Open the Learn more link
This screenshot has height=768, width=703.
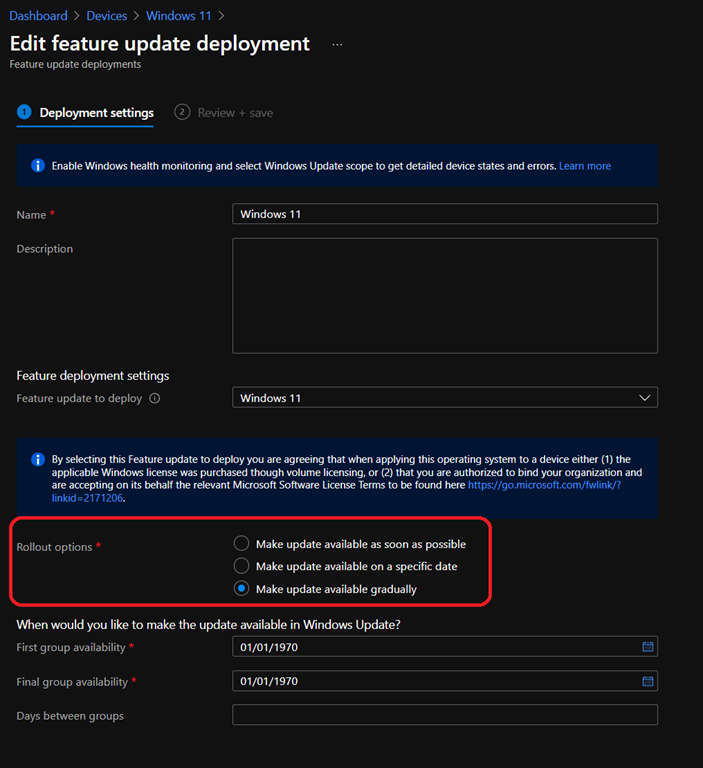(x=585, y=166)
